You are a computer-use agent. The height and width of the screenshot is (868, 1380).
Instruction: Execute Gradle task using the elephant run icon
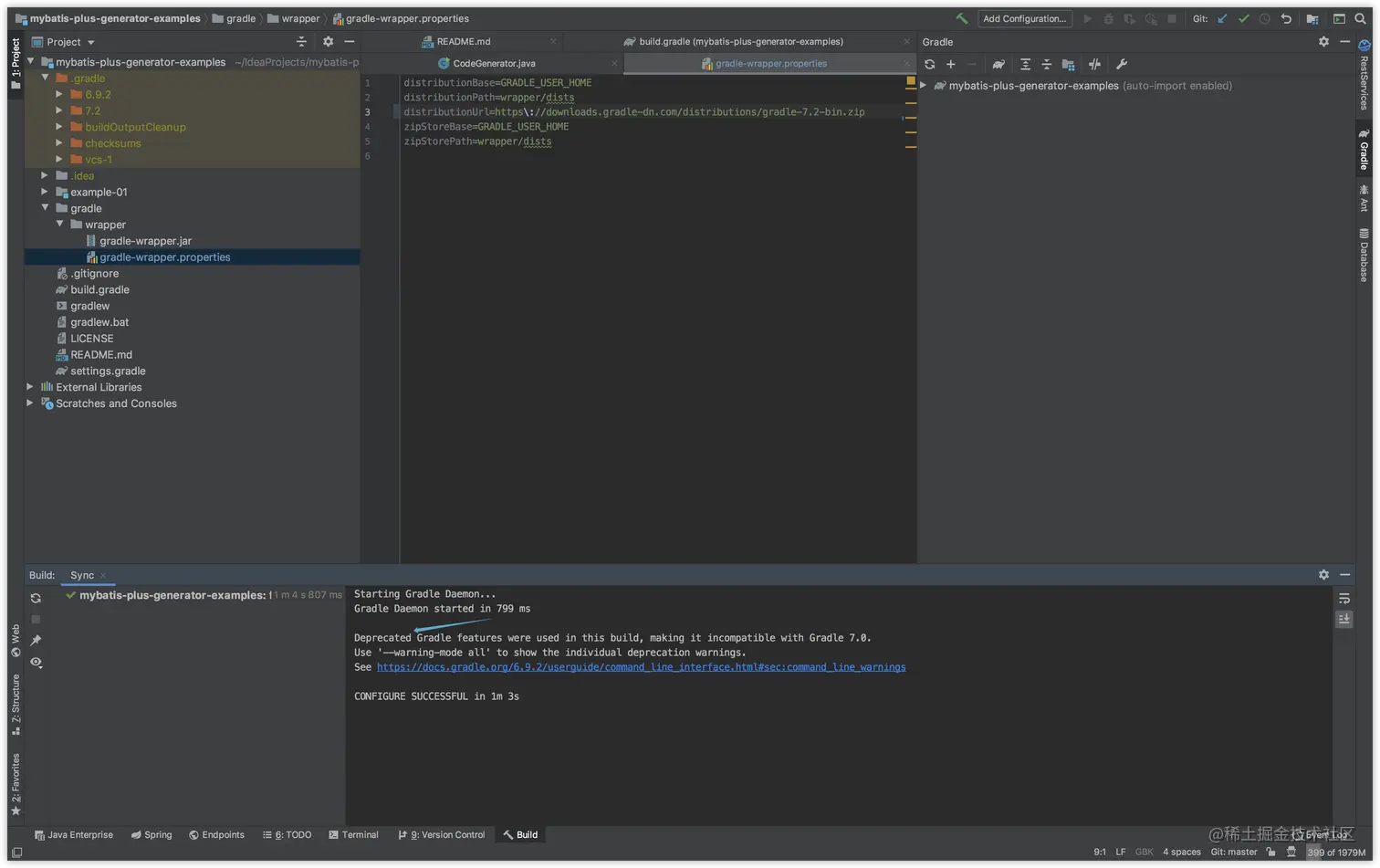pos(998,64)
